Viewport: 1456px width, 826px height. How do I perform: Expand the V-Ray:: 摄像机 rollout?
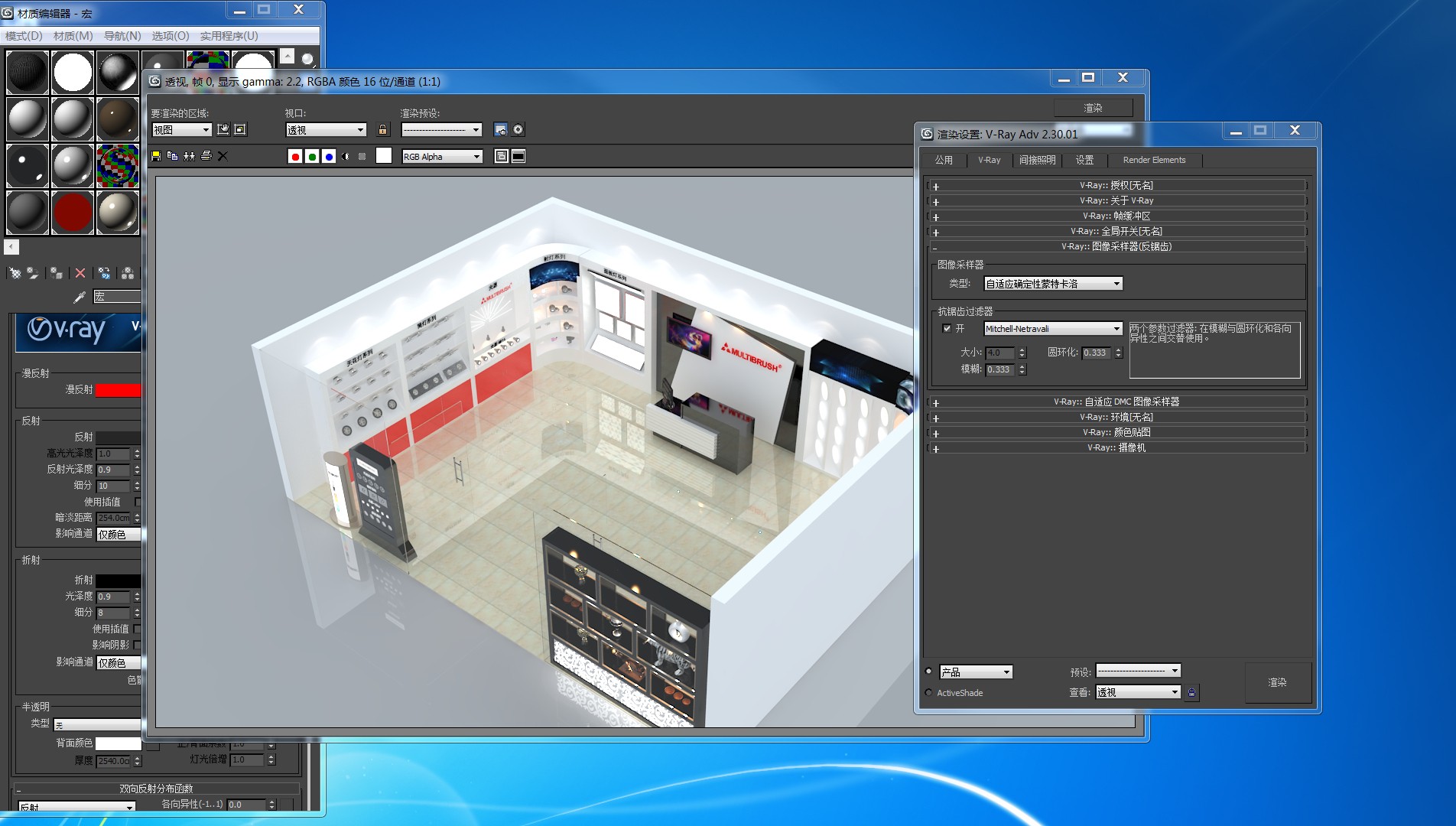1116,447
